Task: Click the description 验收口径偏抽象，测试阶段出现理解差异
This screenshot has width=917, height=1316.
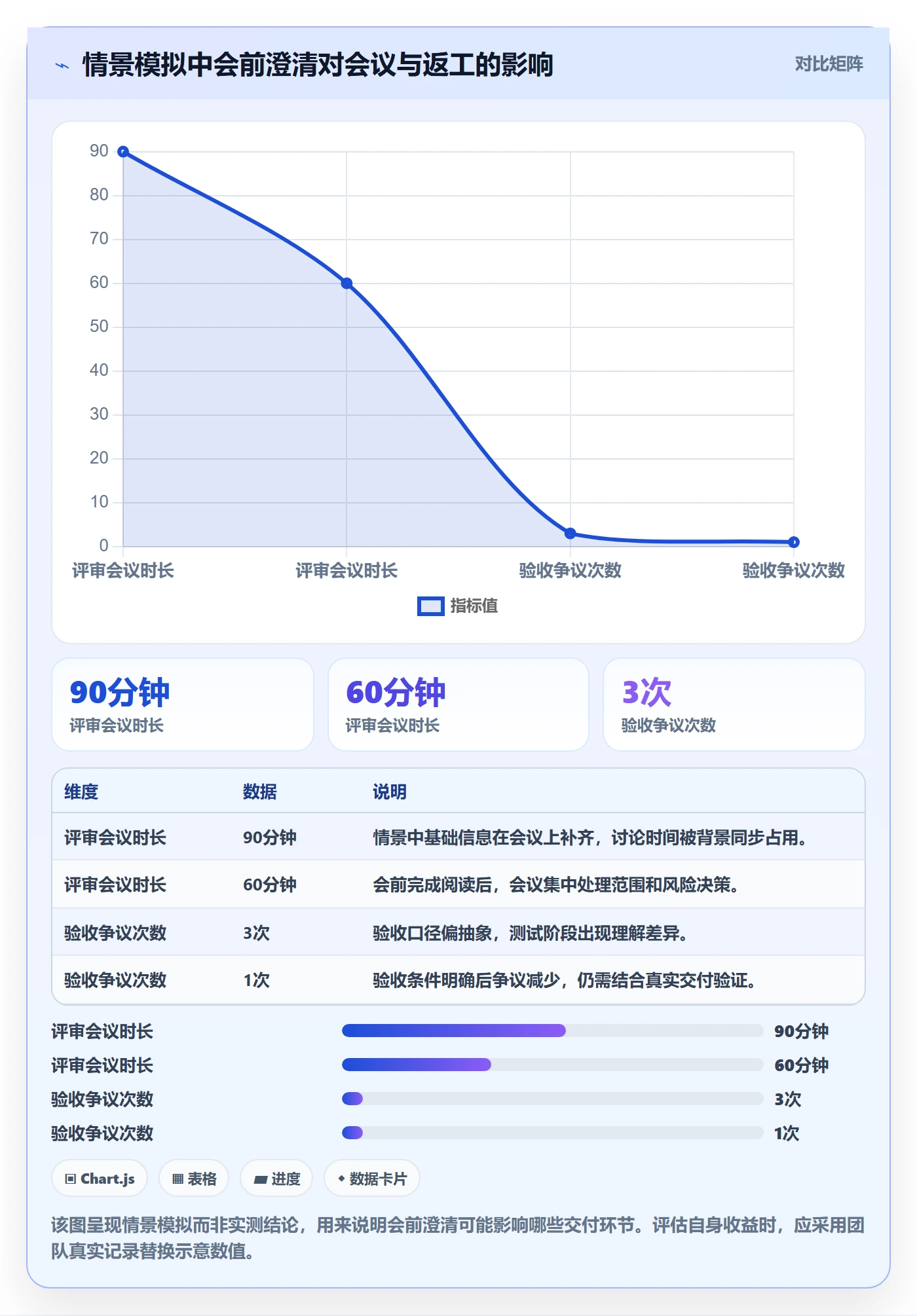Action: pos(530,933)
